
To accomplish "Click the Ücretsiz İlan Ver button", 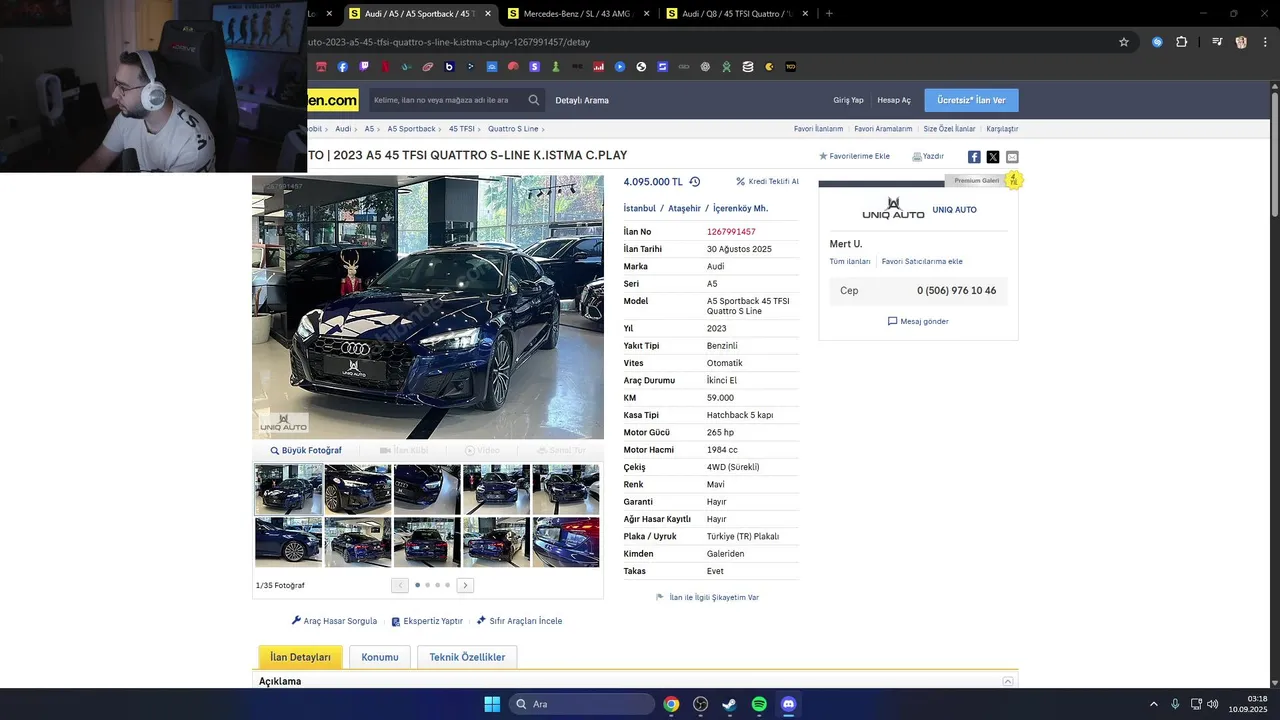I will (971, 100).
